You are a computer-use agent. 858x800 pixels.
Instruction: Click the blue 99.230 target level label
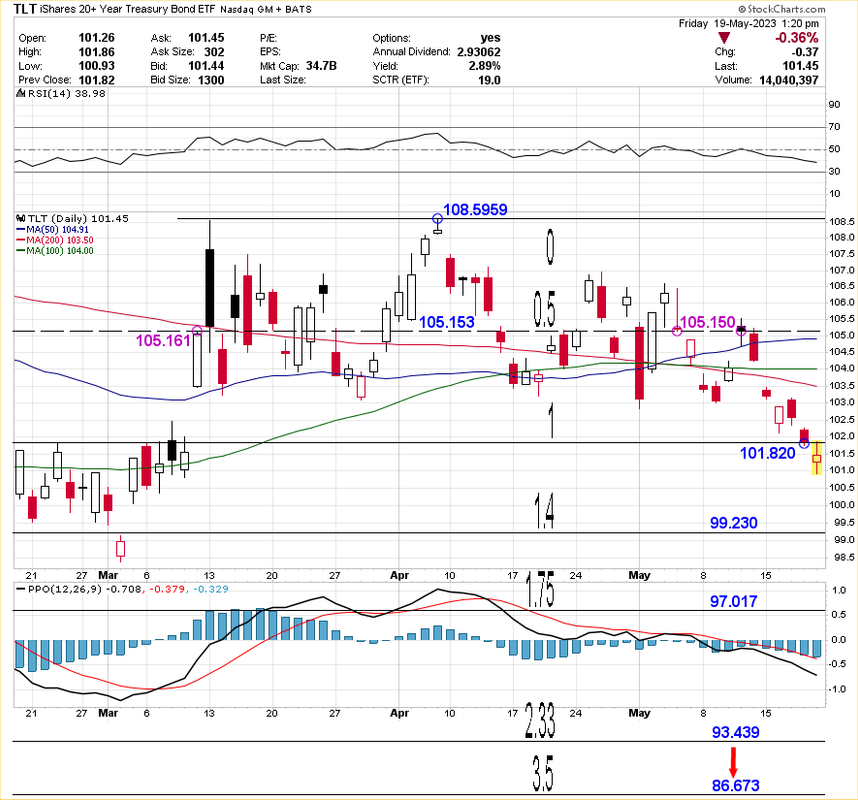[734, 523]
